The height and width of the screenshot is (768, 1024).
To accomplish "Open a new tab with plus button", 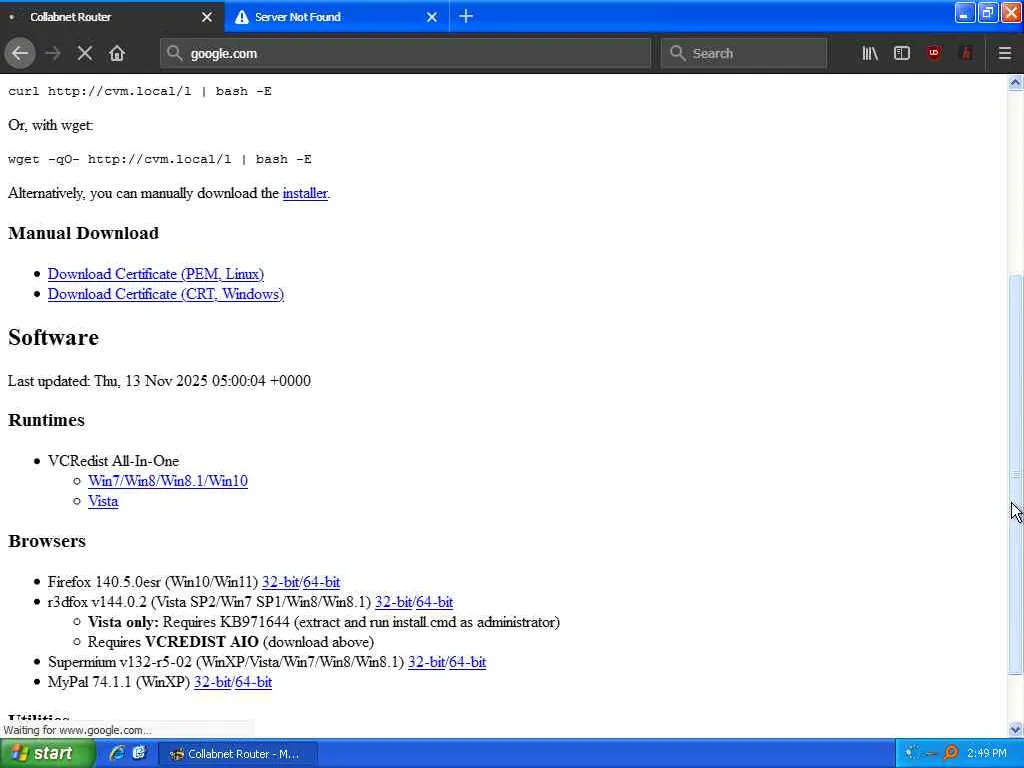I will tap(466, 16).
